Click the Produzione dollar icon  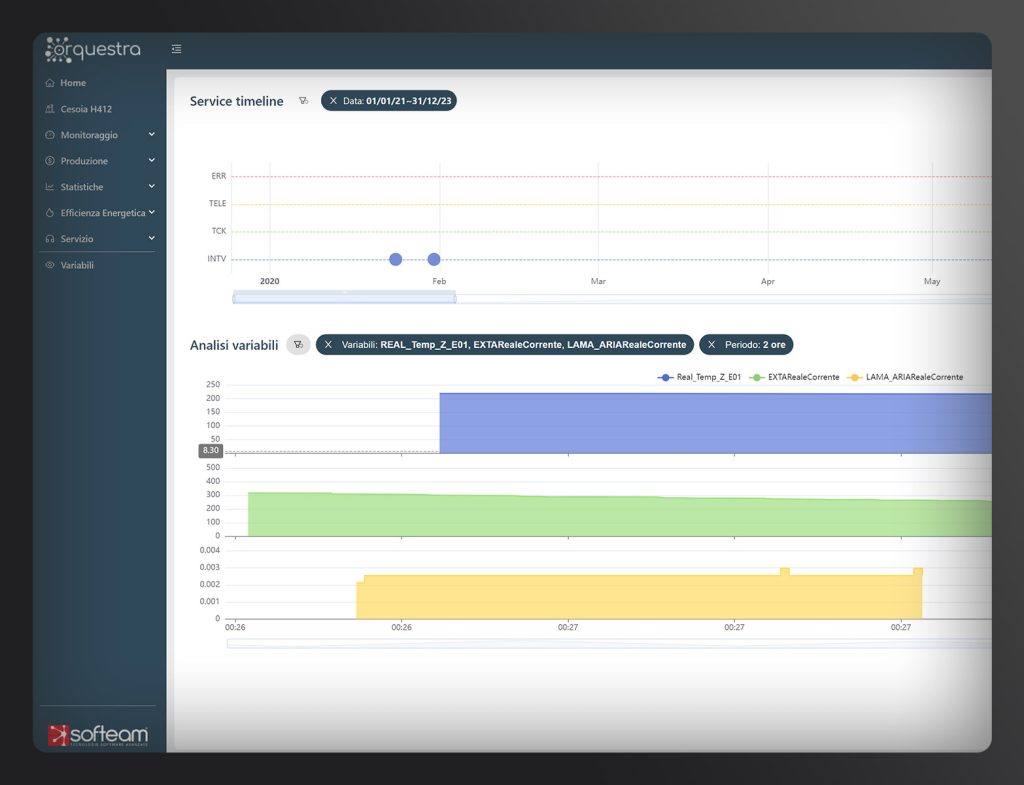point(52,160)
